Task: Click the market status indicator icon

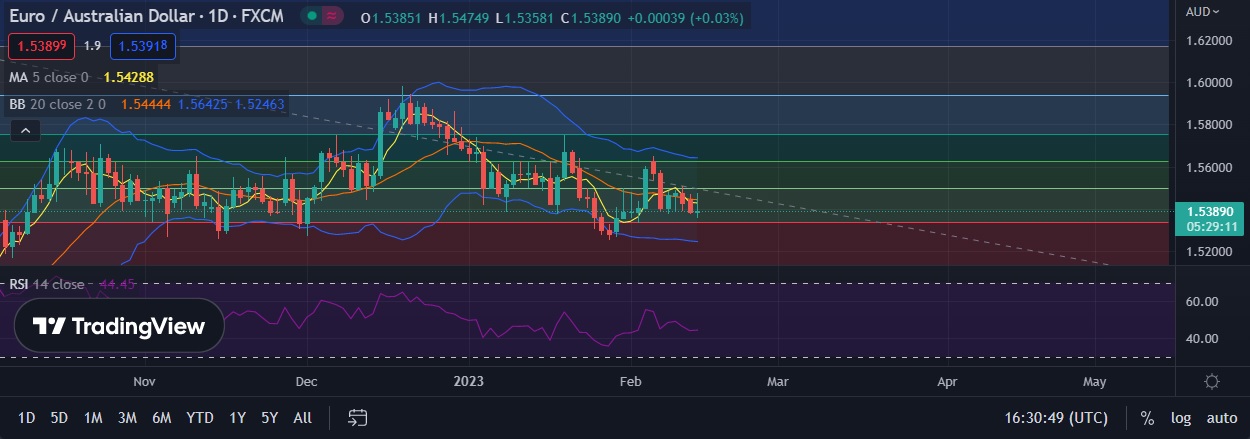Action: coord(332,17)
